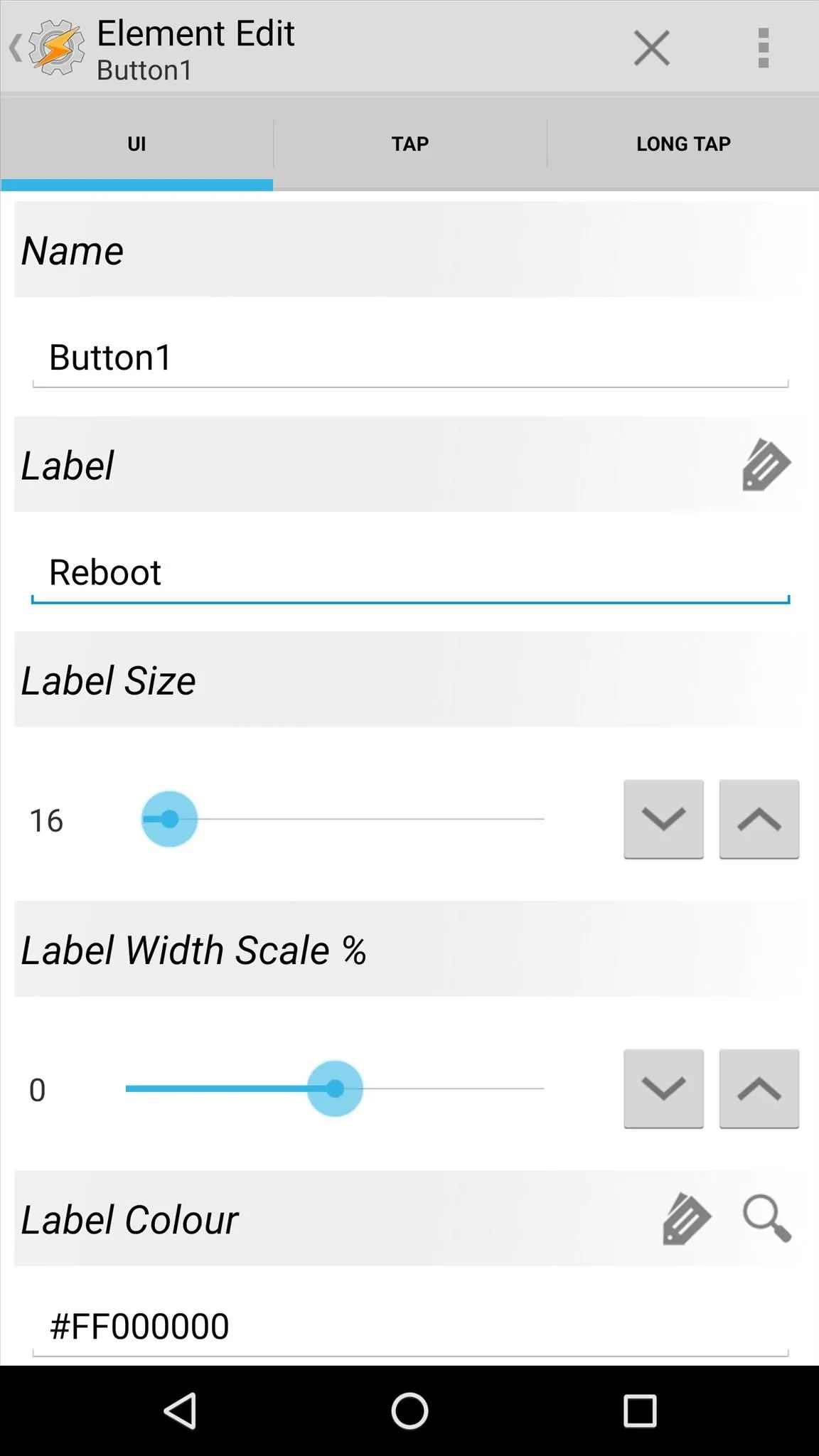Click the Label Size slider handle
This screenshot has height=1456, width=819.
click(x=169, y=819)
